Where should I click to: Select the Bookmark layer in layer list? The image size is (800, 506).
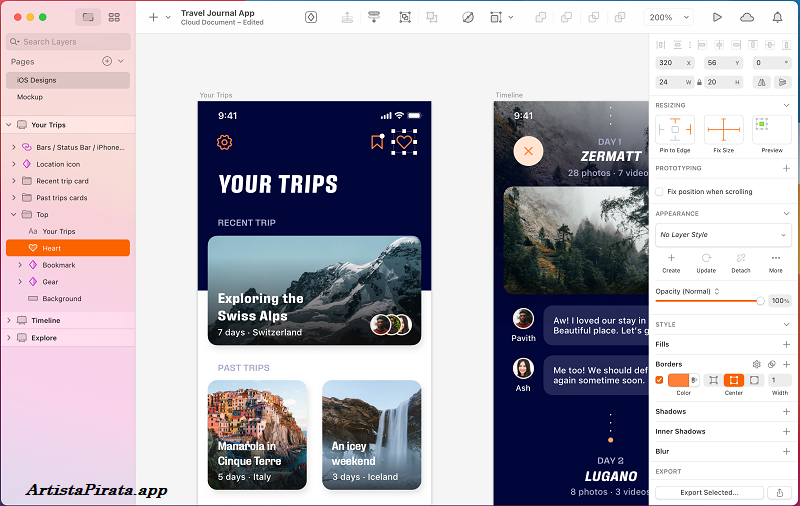(x=59, y=265)
